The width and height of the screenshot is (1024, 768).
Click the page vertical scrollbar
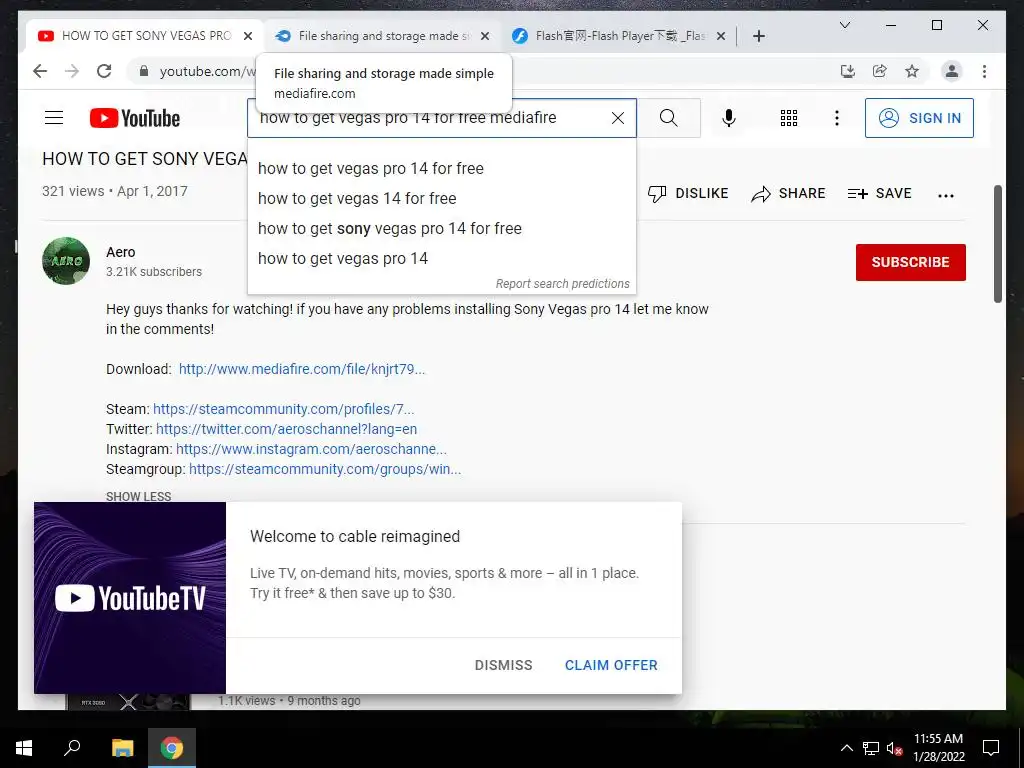pyautogui.click(x=998, y=244)
